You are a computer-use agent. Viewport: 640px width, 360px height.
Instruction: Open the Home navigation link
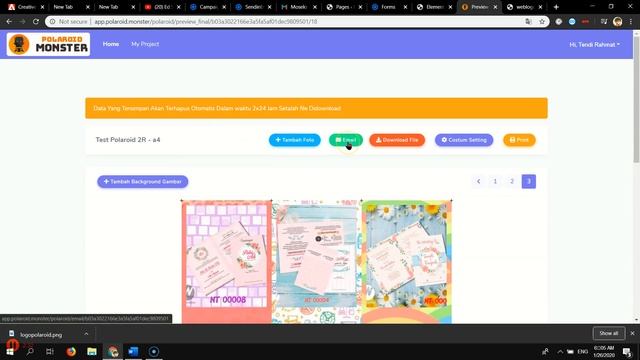[111, 44]
